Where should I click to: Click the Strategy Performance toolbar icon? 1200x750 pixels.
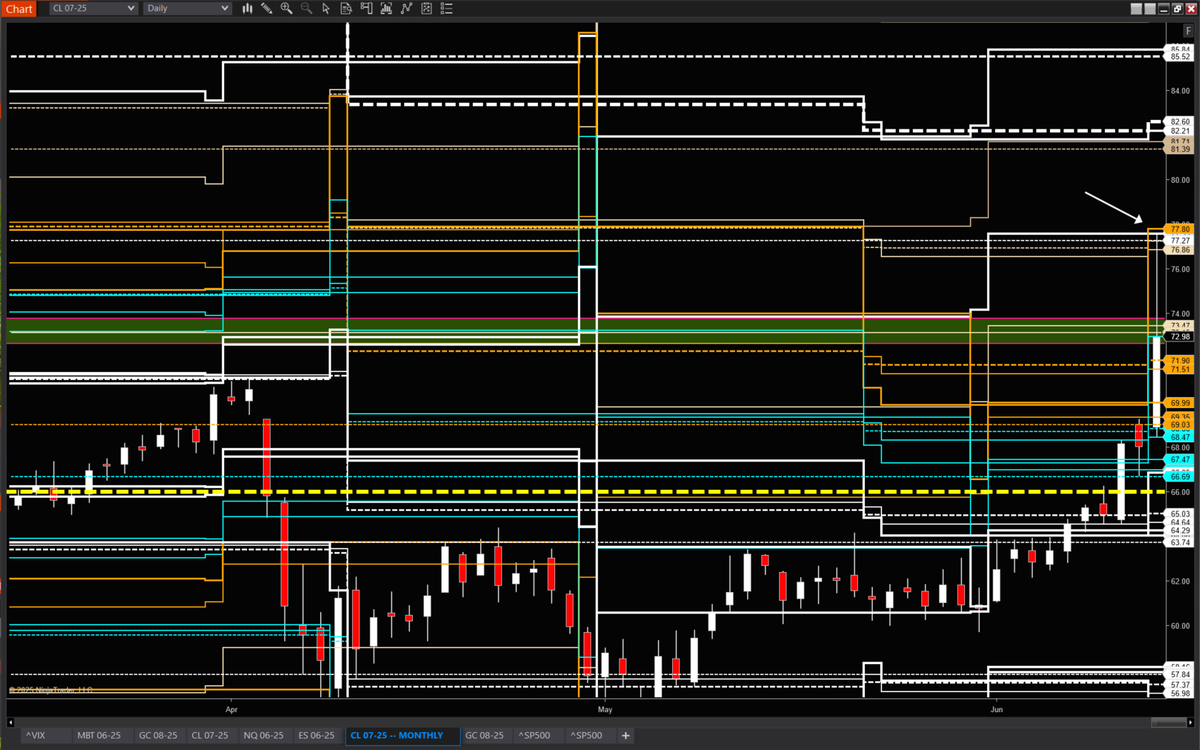click(x=386, y=8)
